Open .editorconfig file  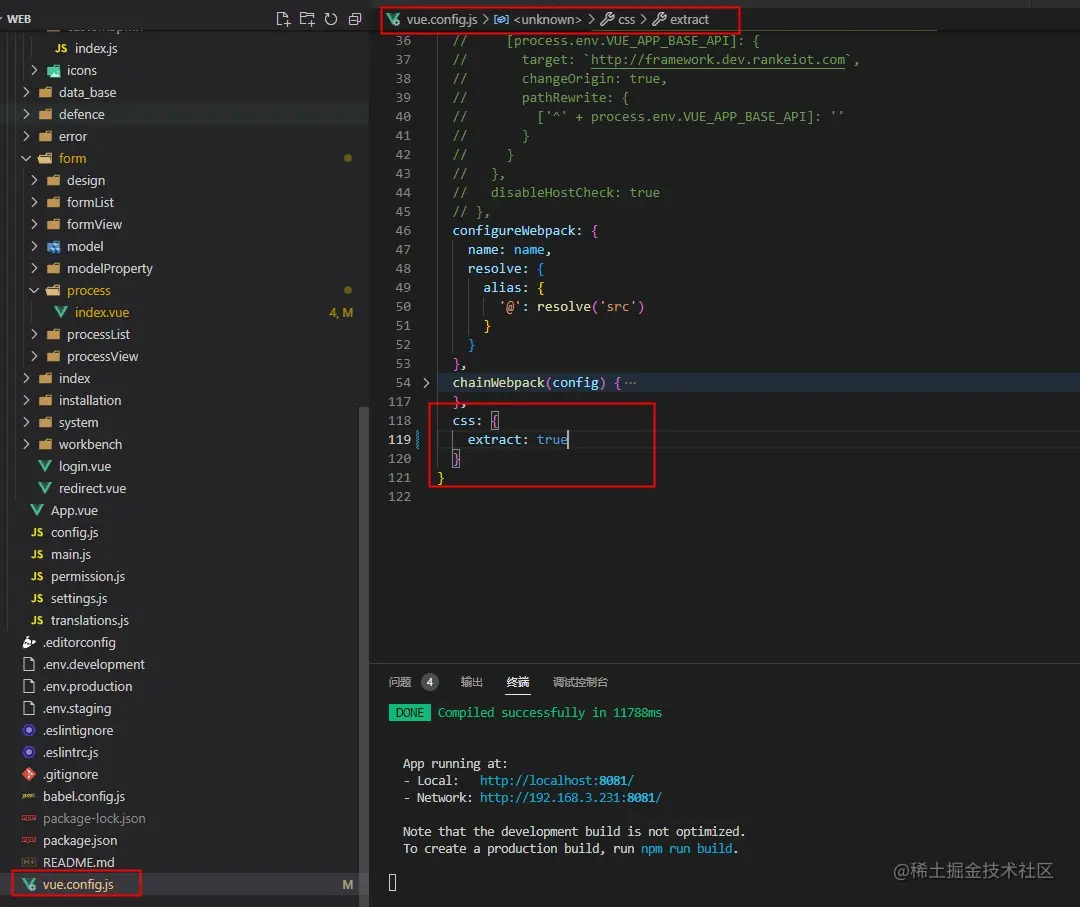pos(79,643)
